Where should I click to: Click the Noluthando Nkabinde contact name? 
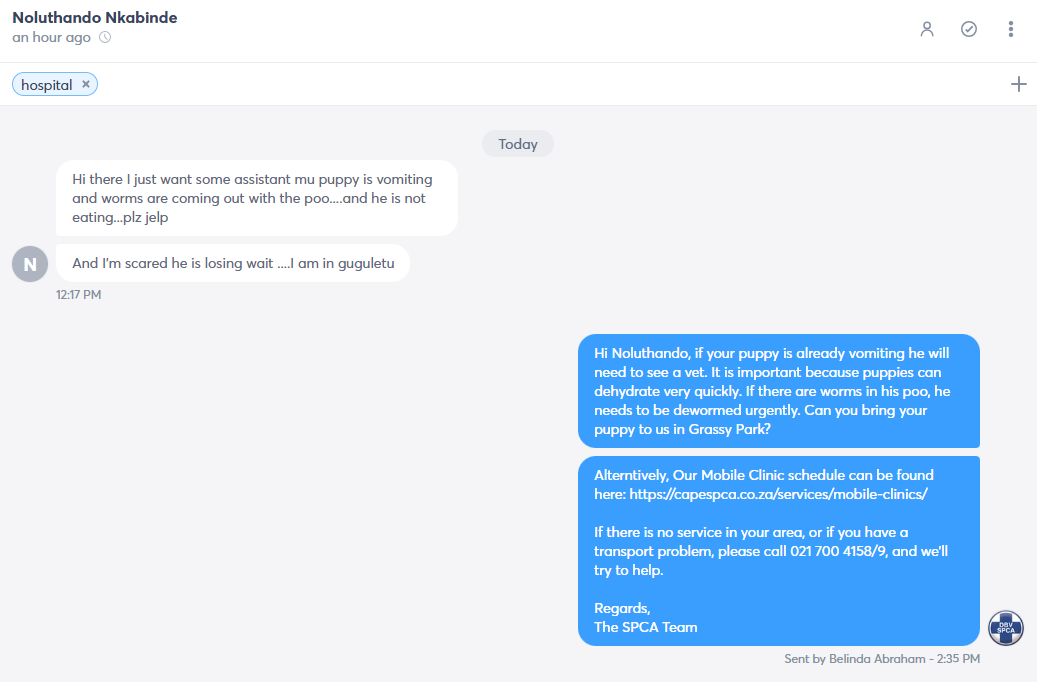[95, 18]
